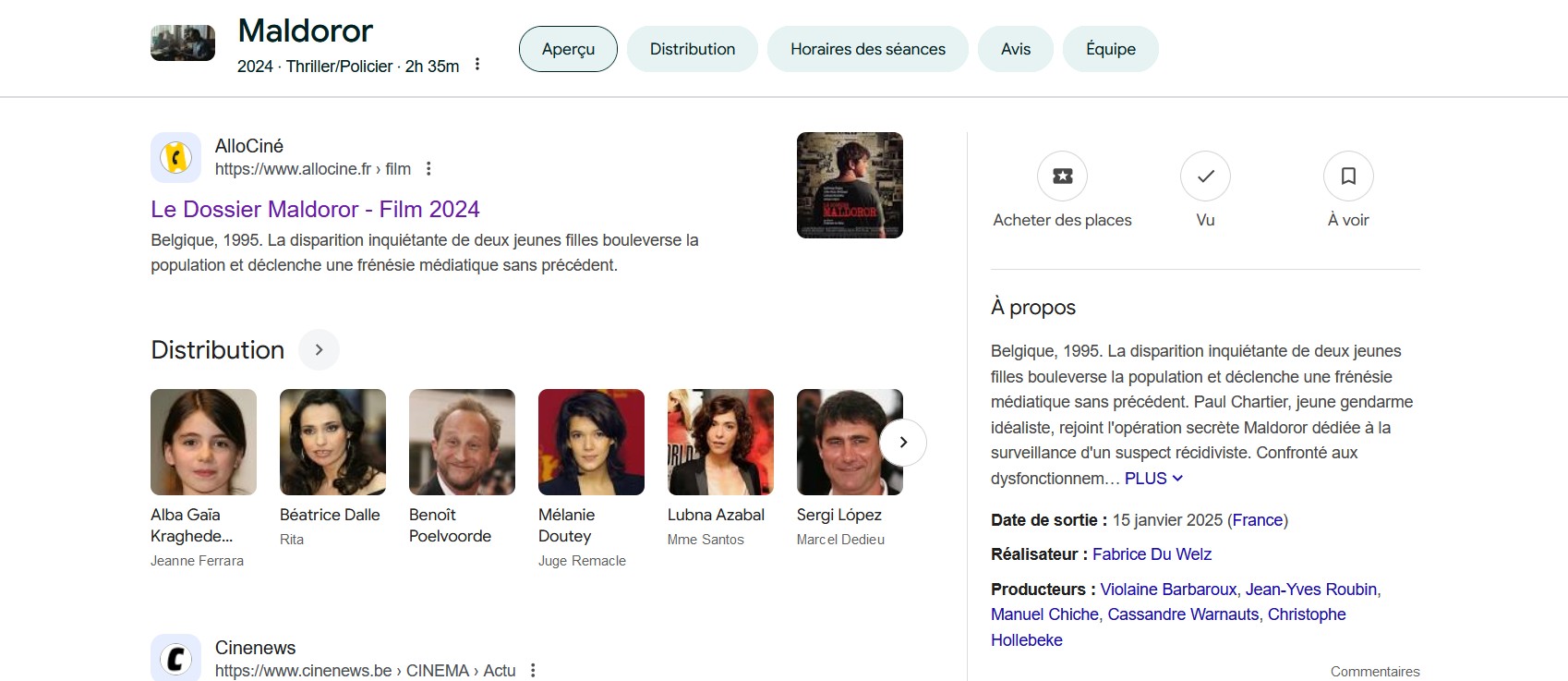Expand the description with PLUS

[1153, 479]
